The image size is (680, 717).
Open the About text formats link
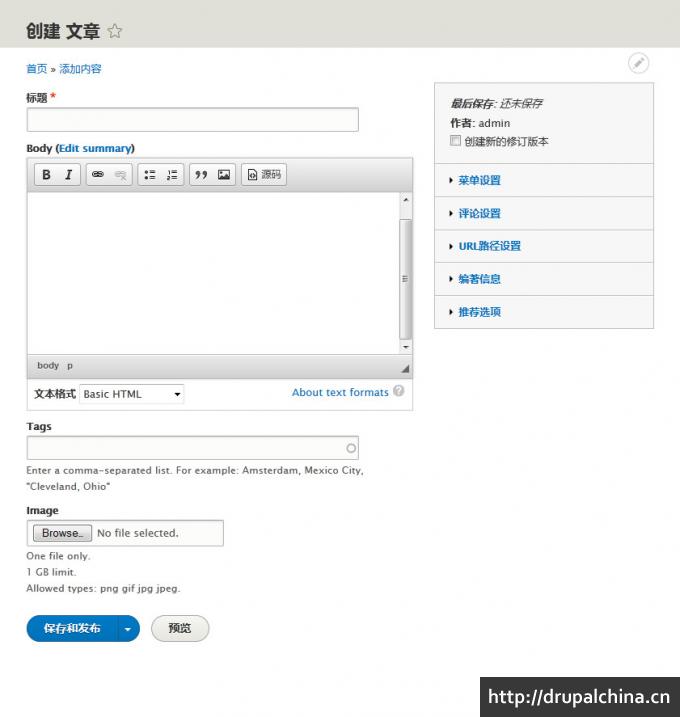(340, 392)
